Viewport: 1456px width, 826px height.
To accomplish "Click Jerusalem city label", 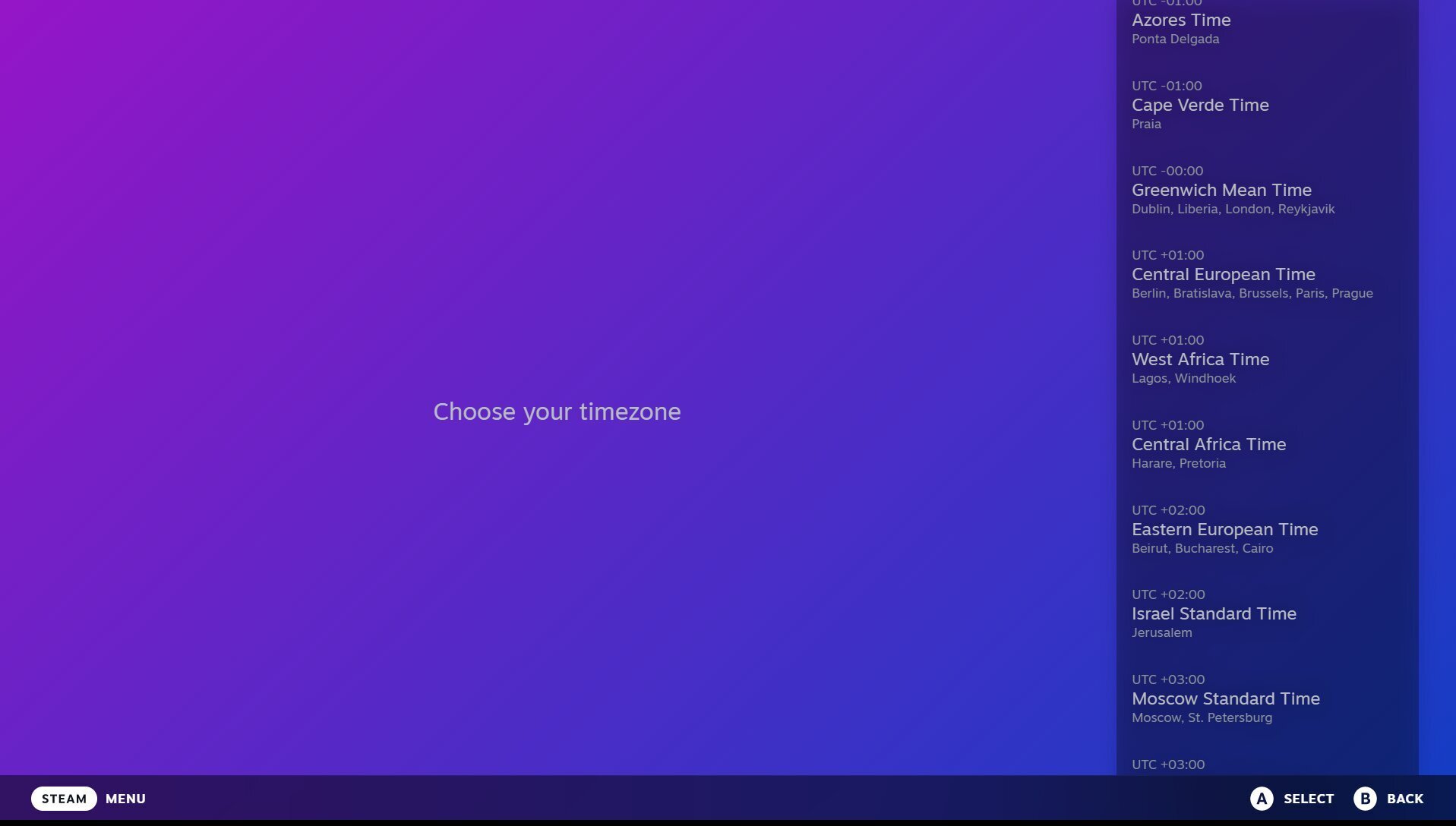I will [x=1161, y=633].
